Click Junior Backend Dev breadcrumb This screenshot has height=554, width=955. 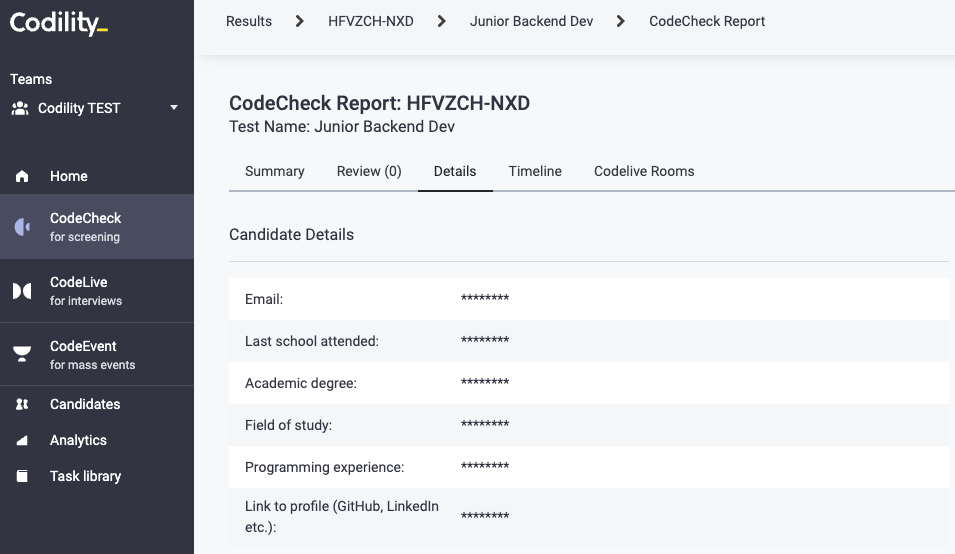(531, 21)
